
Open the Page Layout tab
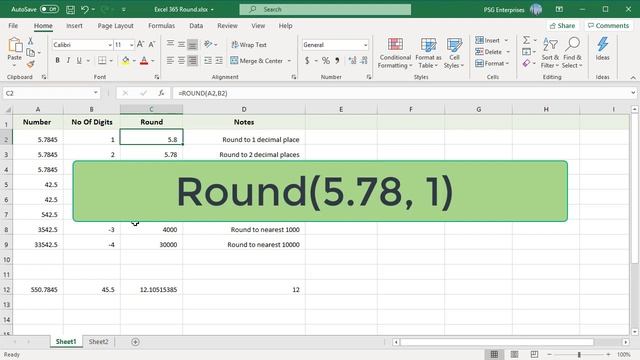(x=116, y=26)
